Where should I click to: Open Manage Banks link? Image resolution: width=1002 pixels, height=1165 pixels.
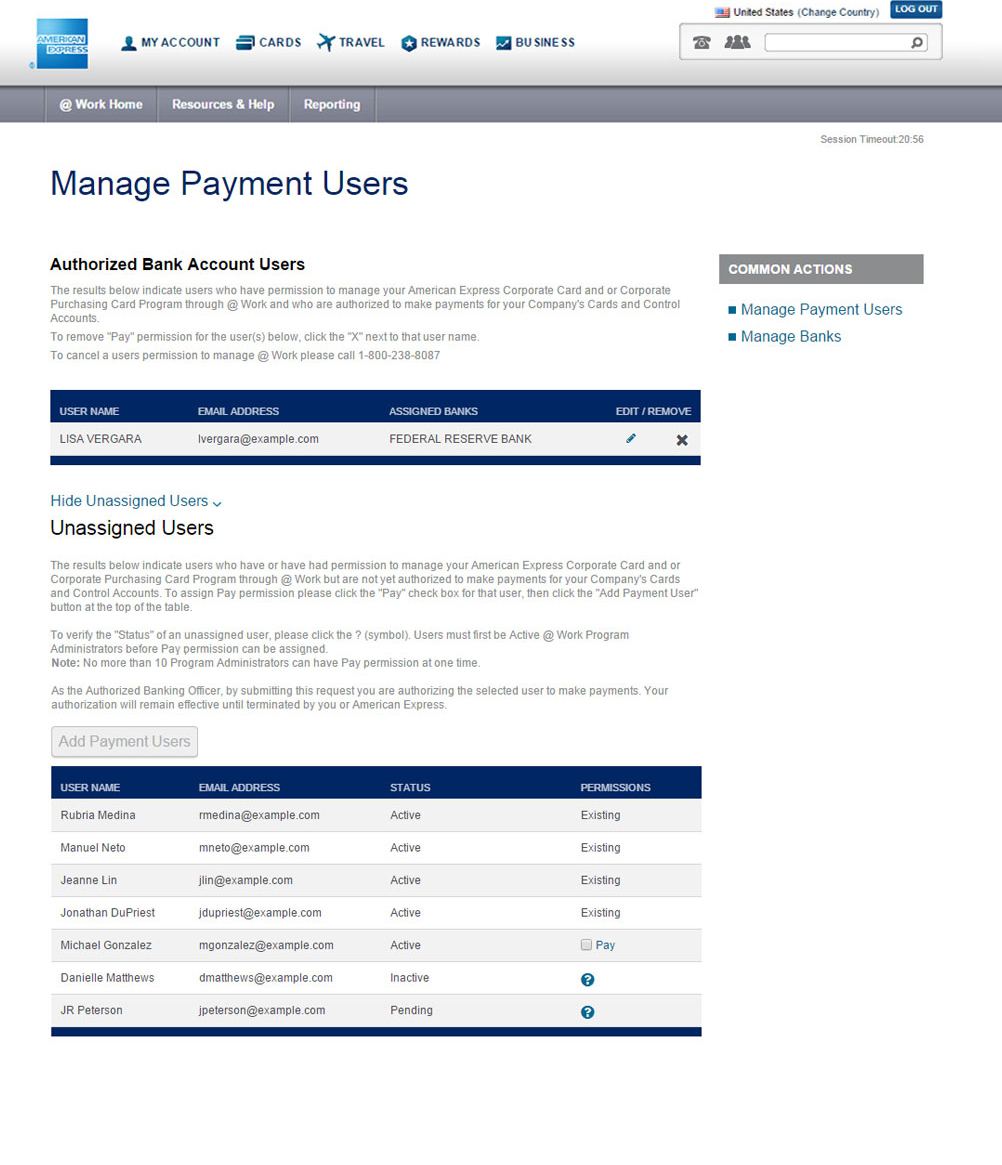pyautogui.click(x=791, y=337)
